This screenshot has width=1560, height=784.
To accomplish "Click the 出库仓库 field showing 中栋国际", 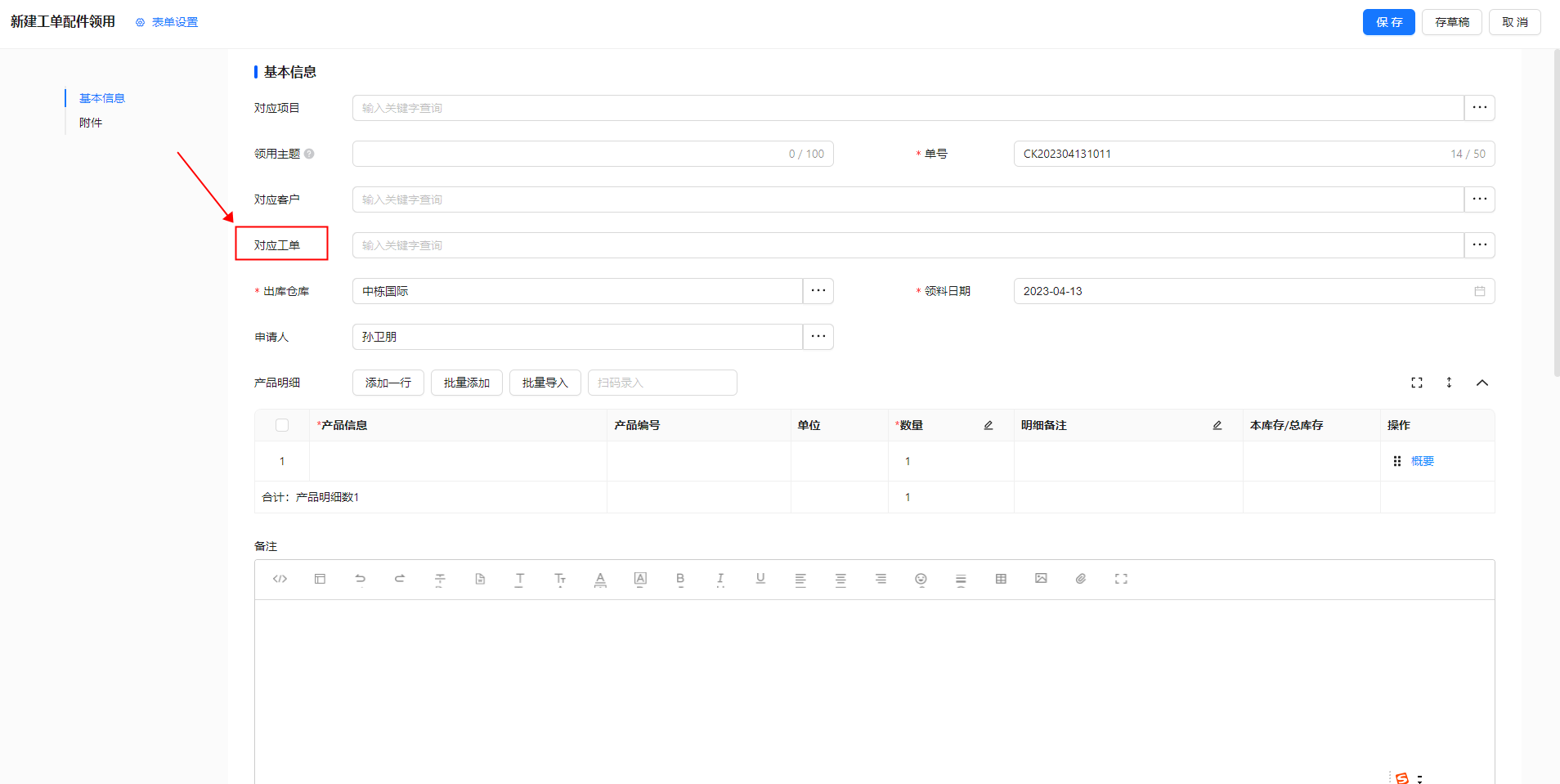I will 577,291.
